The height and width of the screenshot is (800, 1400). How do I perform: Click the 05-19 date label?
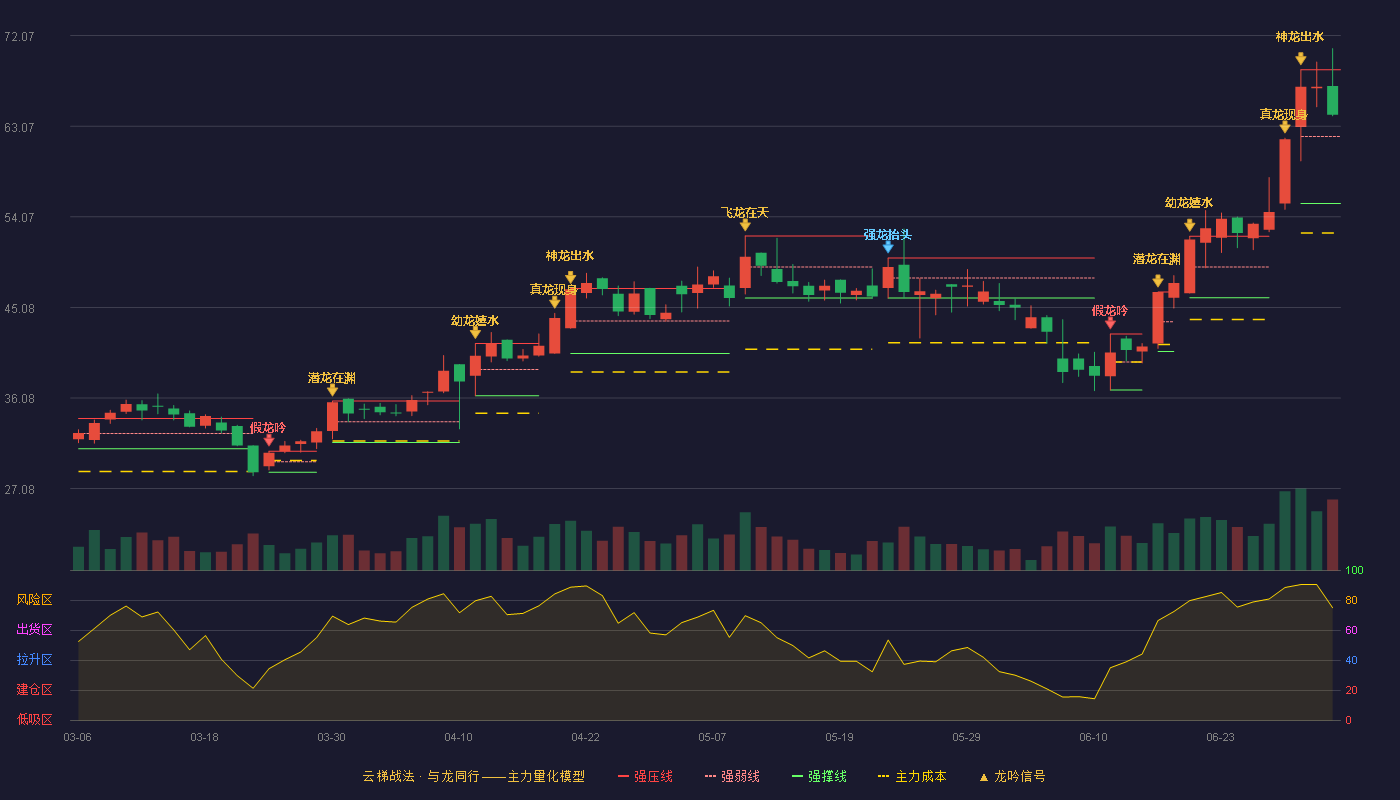[840, 737]
